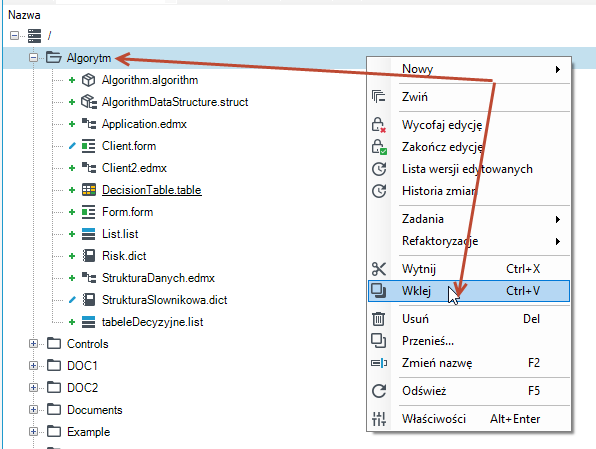Click the Controls folder icon
This screenshot has height=449, width=596.
point(54,344)
